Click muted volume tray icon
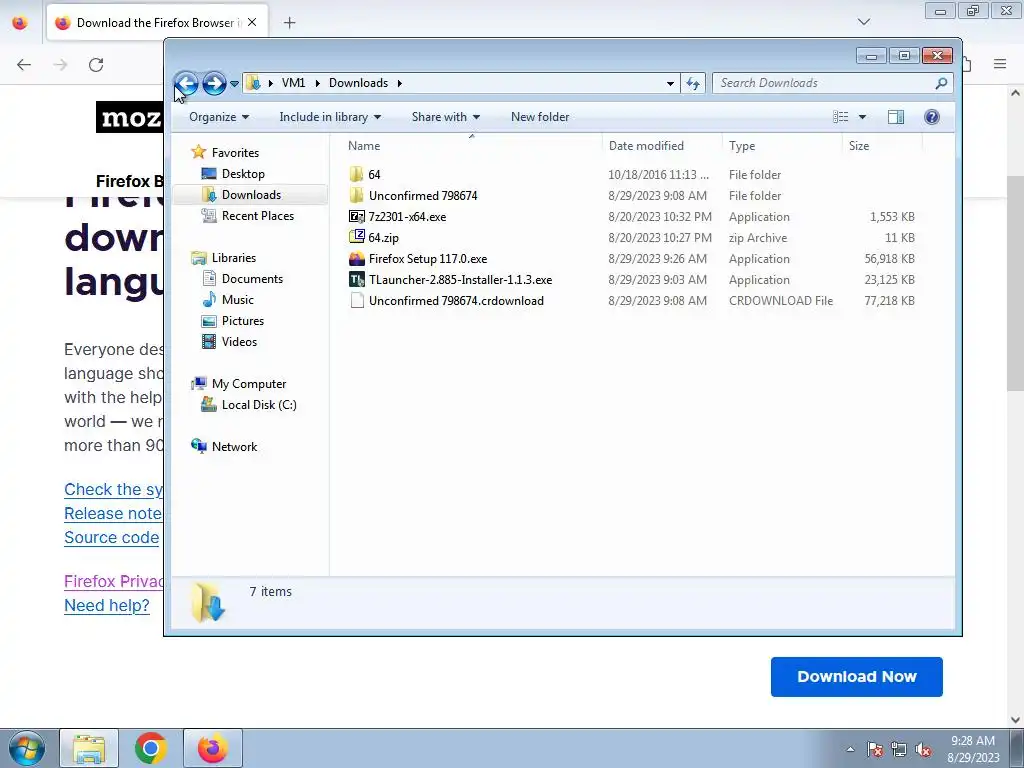The image size is (1024, 768). [923, 750]
